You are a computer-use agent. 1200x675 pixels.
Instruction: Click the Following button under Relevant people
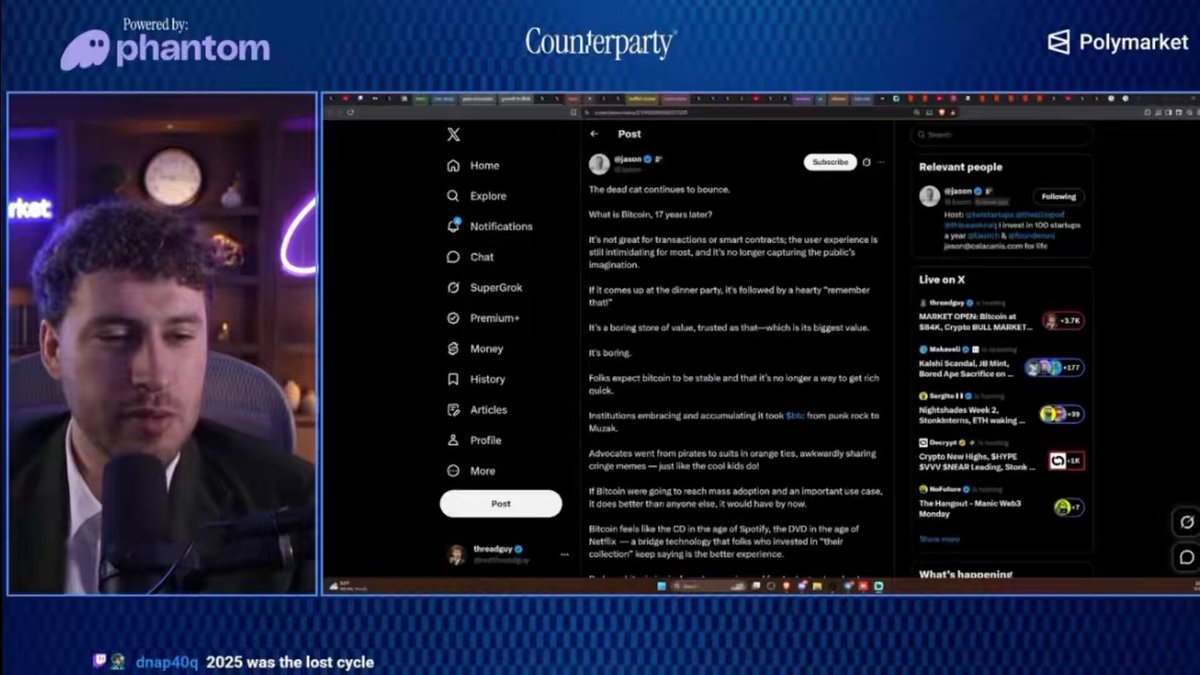tap(1058, 197)
